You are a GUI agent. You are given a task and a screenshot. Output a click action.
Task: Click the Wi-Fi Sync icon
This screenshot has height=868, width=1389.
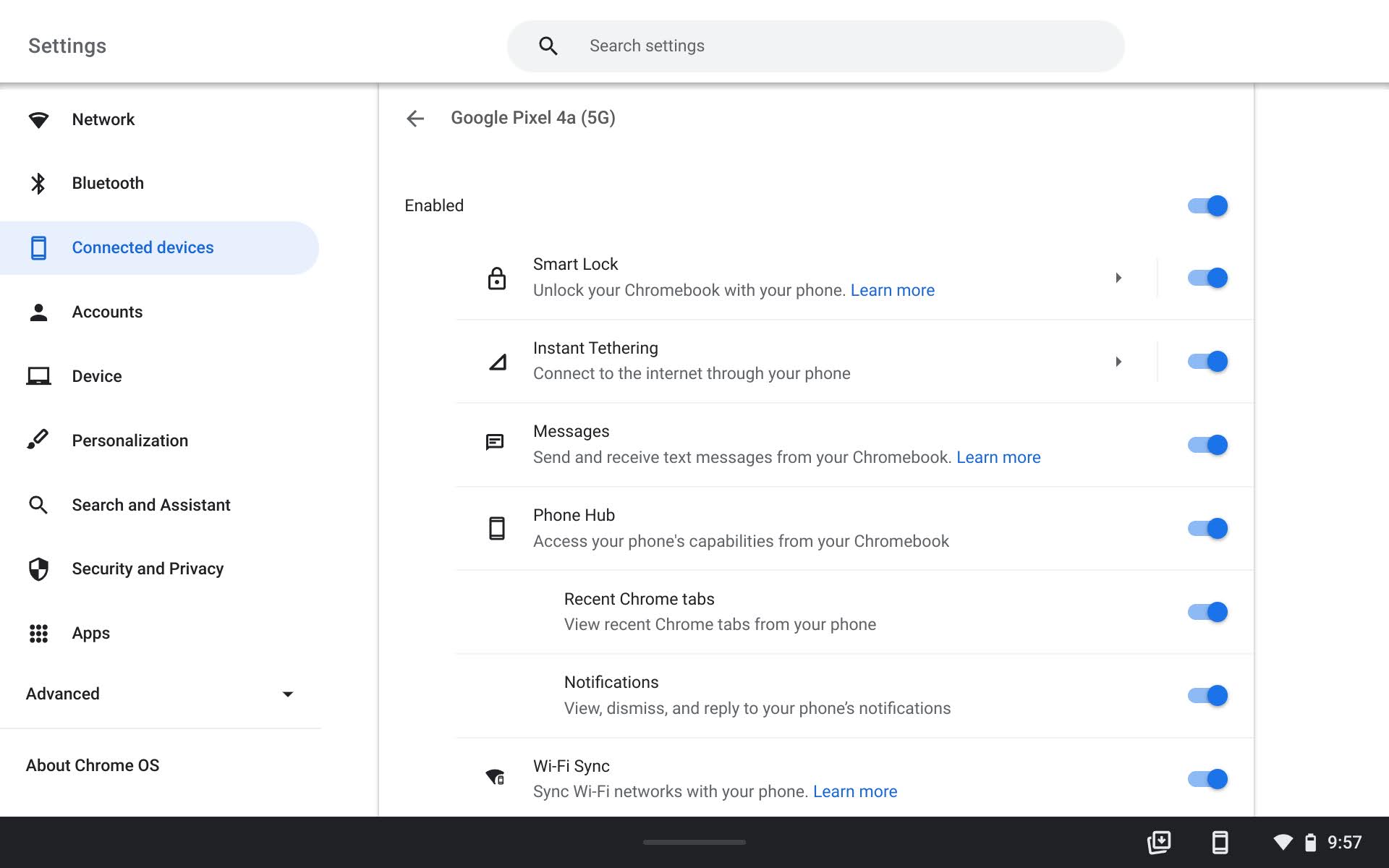495,777
